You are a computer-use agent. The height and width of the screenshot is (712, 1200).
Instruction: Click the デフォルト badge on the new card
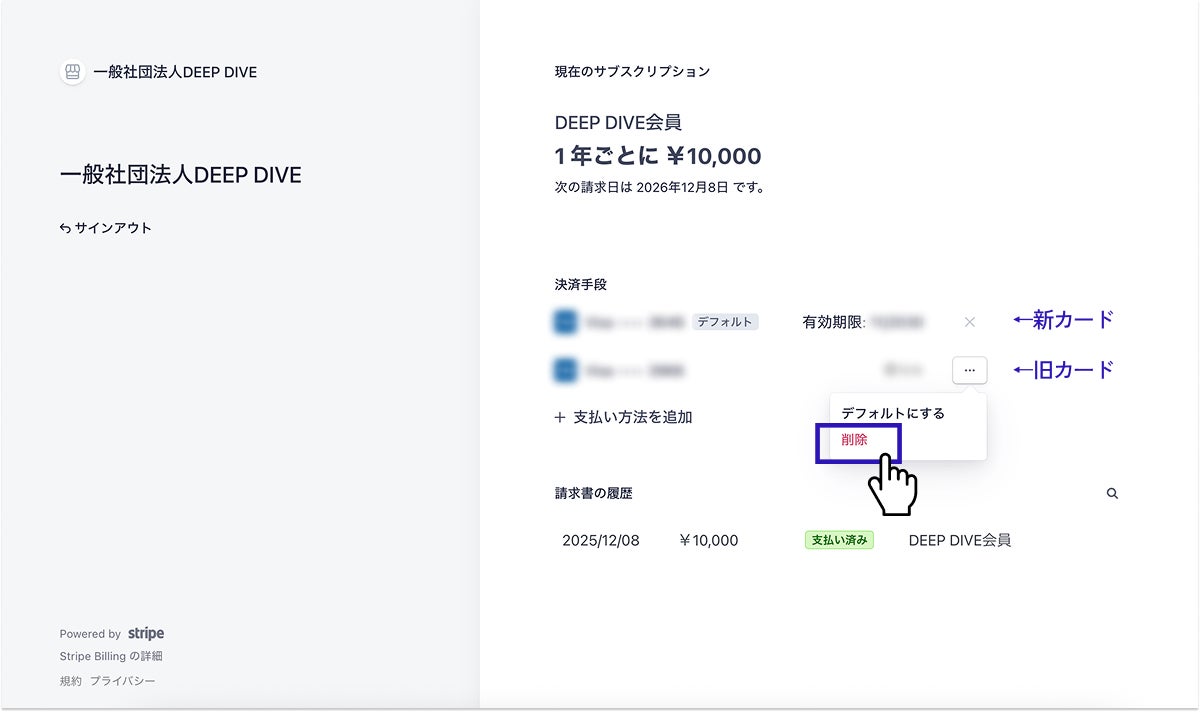point(725,322)
